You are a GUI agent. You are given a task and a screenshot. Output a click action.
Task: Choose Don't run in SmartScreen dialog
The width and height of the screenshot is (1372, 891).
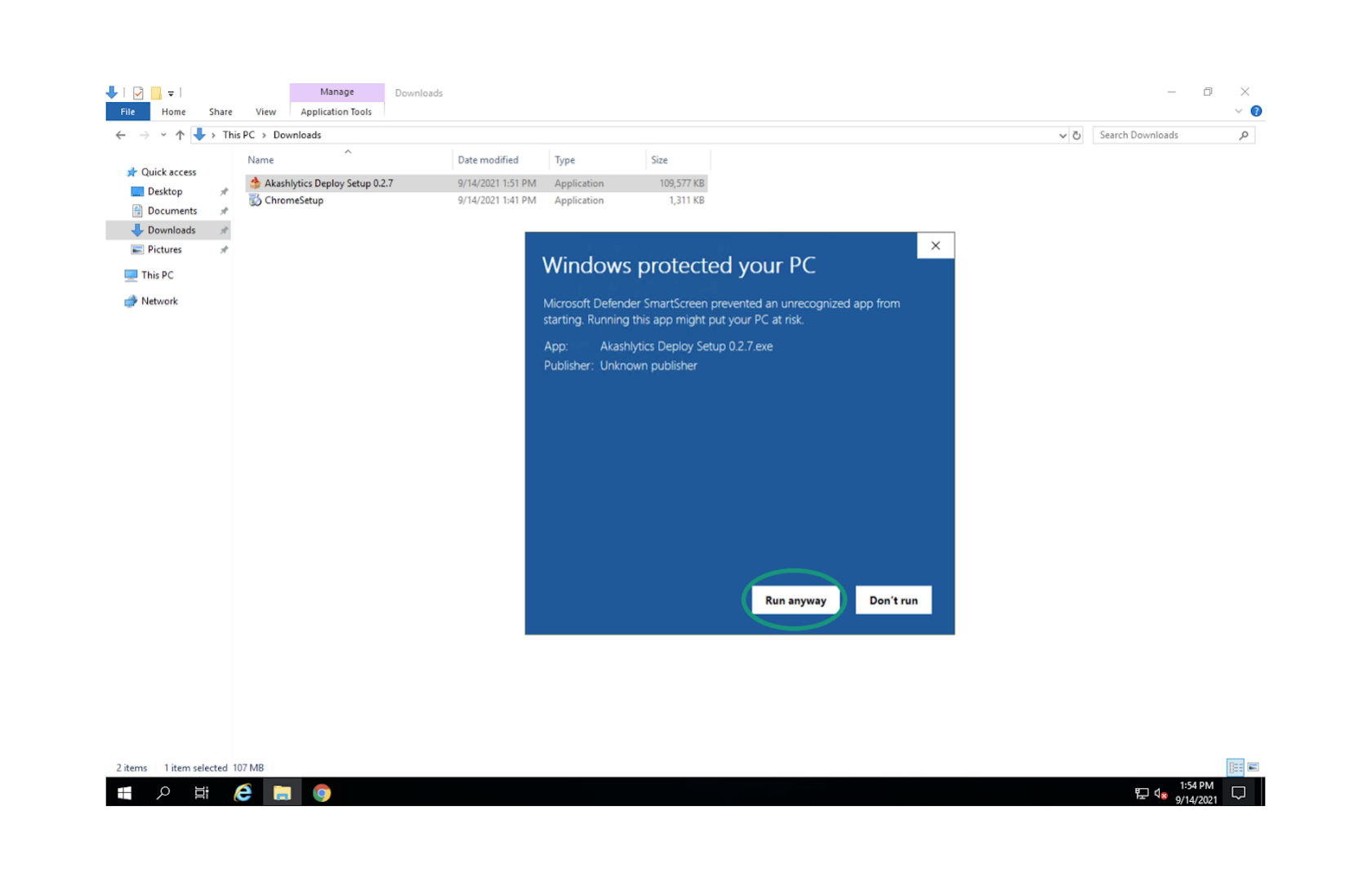pos(893,600)
